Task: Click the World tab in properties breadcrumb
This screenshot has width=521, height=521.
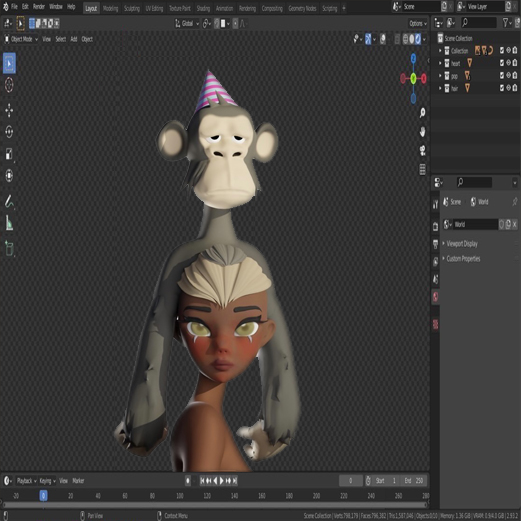Action: [x=480, y=202]
